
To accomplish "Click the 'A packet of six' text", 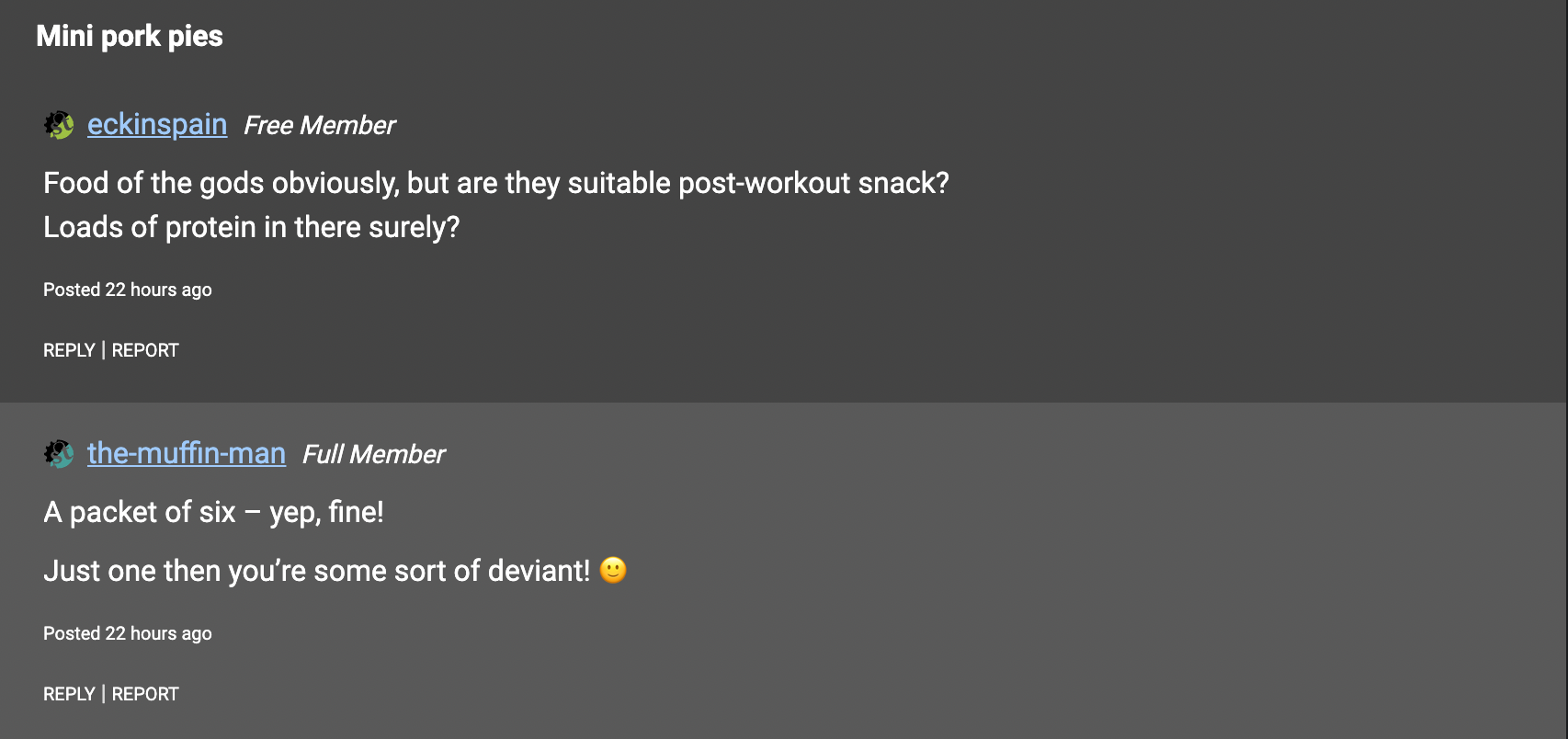I will tap(213, 512).
